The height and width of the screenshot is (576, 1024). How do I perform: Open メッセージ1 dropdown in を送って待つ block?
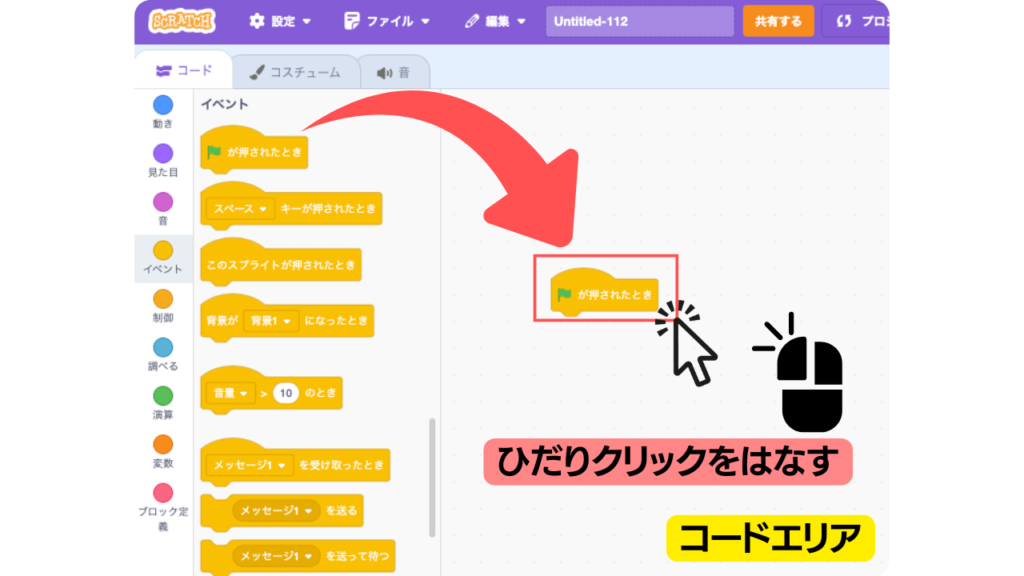(276, 556)
